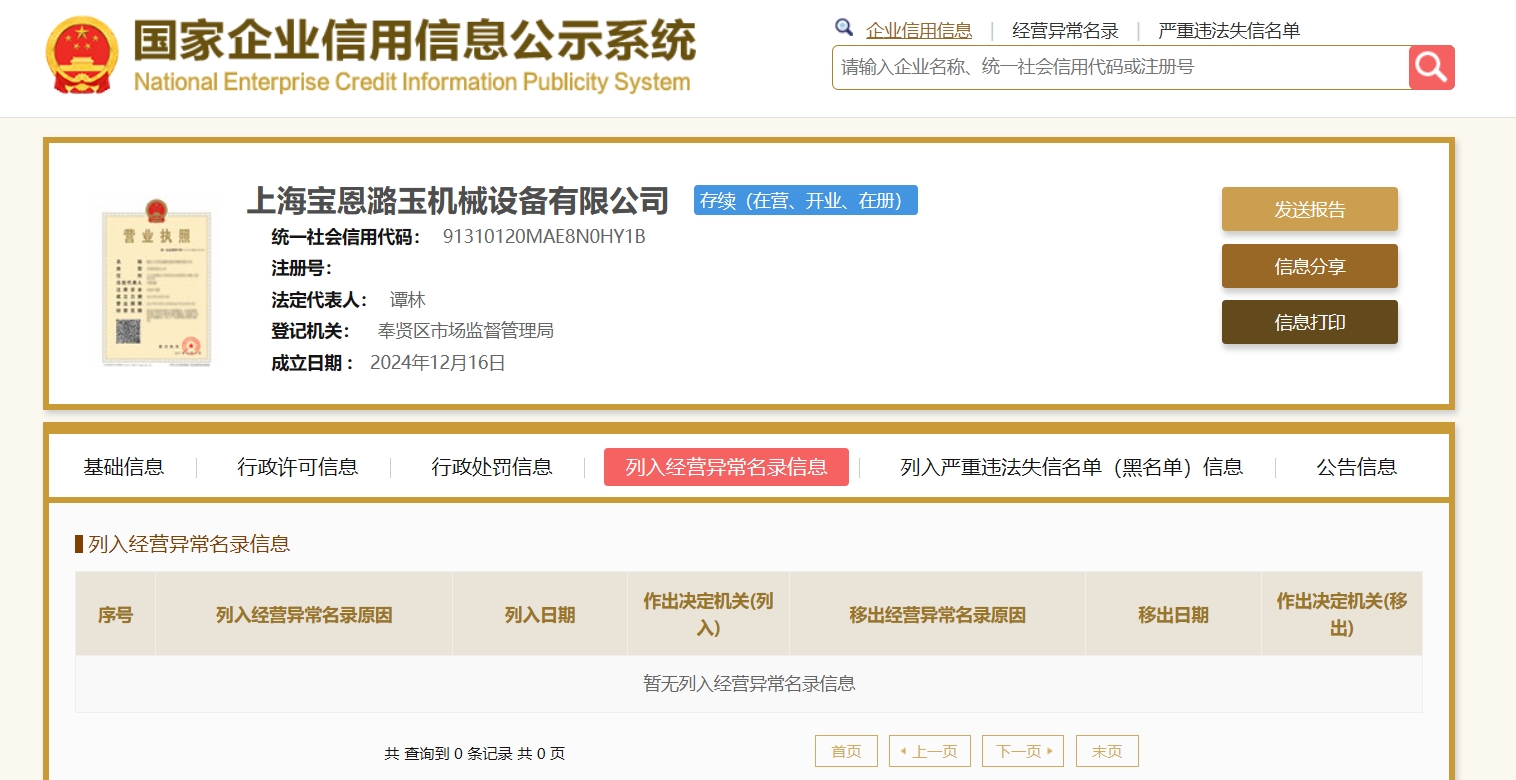The image size is (1516, 780).
Task: Click the red search magnifier button
Action: (x=1432, y=67)
